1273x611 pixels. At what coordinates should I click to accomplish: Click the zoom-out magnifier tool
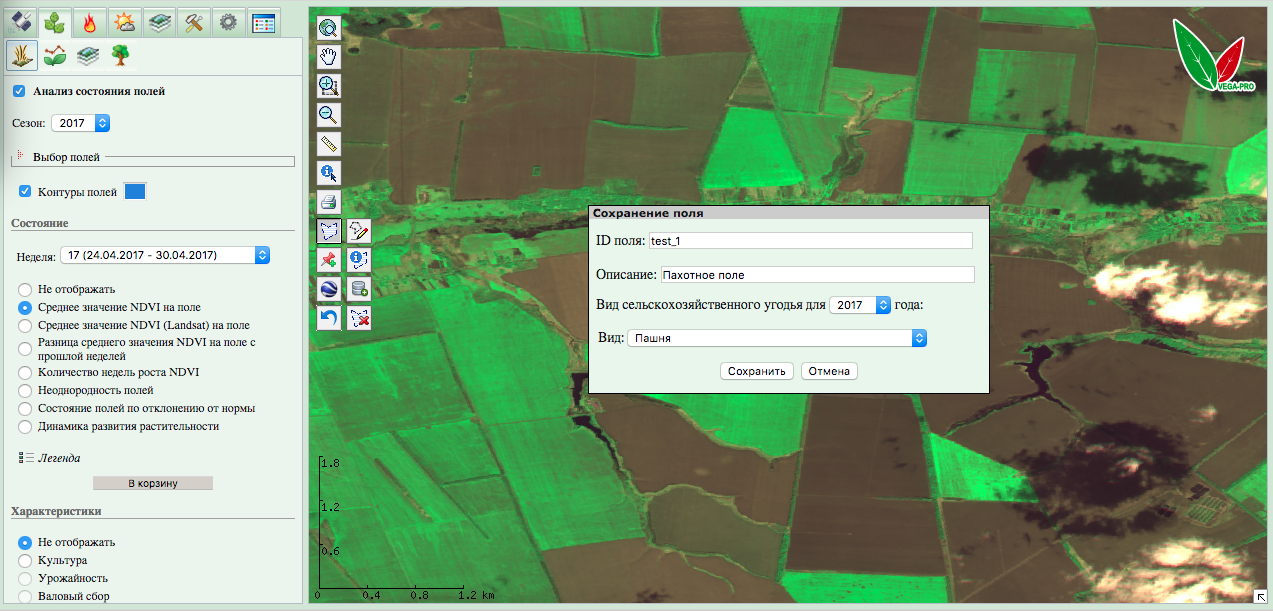[x=329, y=115]
